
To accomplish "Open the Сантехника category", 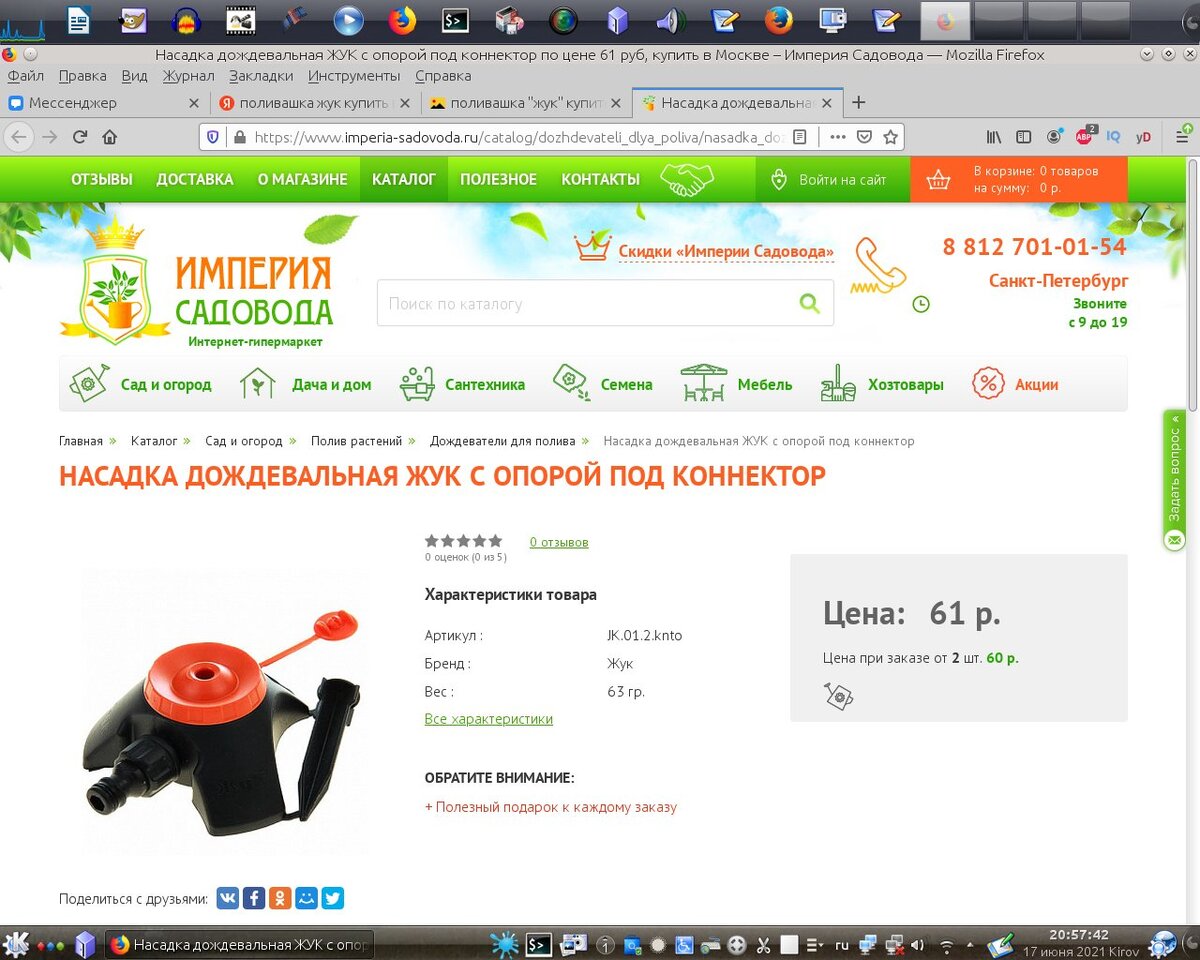I will click(462, 384).
